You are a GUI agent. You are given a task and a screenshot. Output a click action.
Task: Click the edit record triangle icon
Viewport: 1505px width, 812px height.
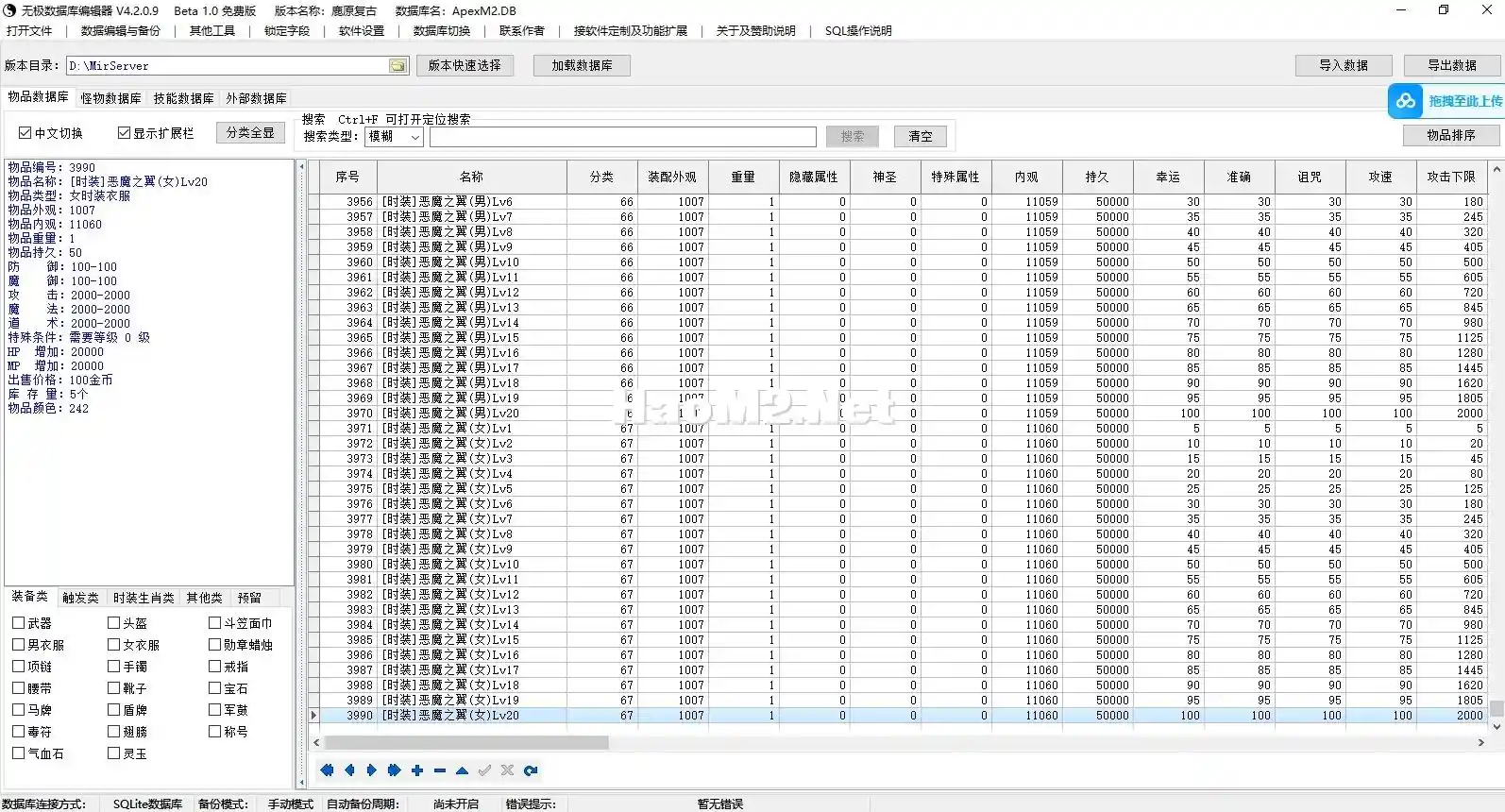pyautogui.click(x=462, y=770)
